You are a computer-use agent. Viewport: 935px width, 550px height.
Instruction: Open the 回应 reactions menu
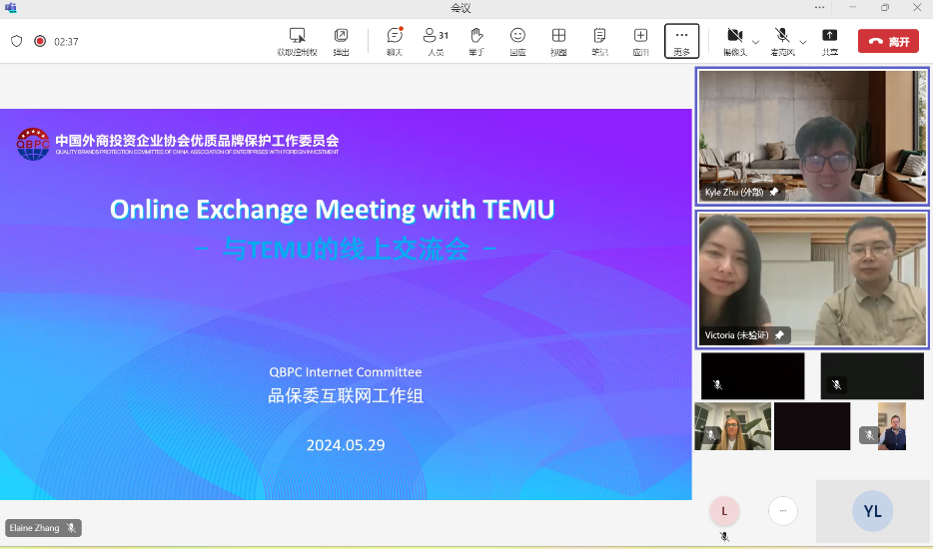pyautogui.click(x=518, y=42)
